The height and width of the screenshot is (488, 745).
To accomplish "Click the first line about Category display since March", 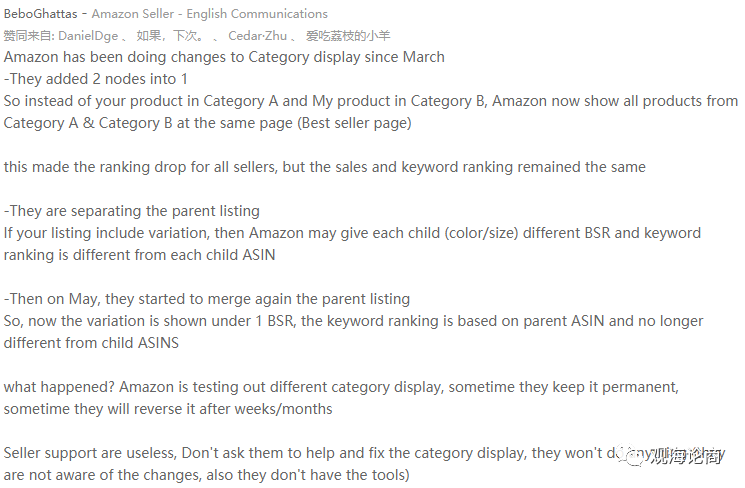I will 224,57.
